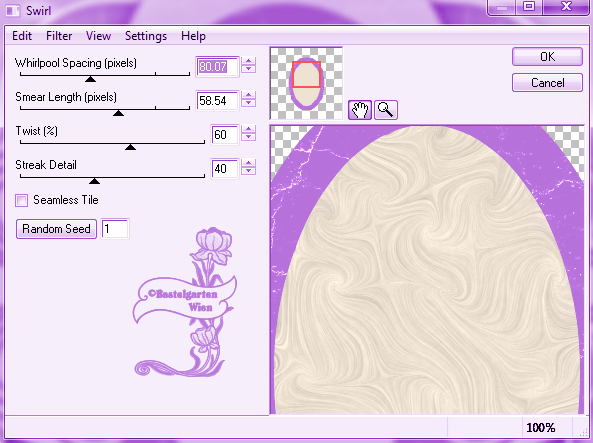Decrease Whirlpool Spacing with down arrow
Screen dimensions: 593x443
[x=248, y=69]
